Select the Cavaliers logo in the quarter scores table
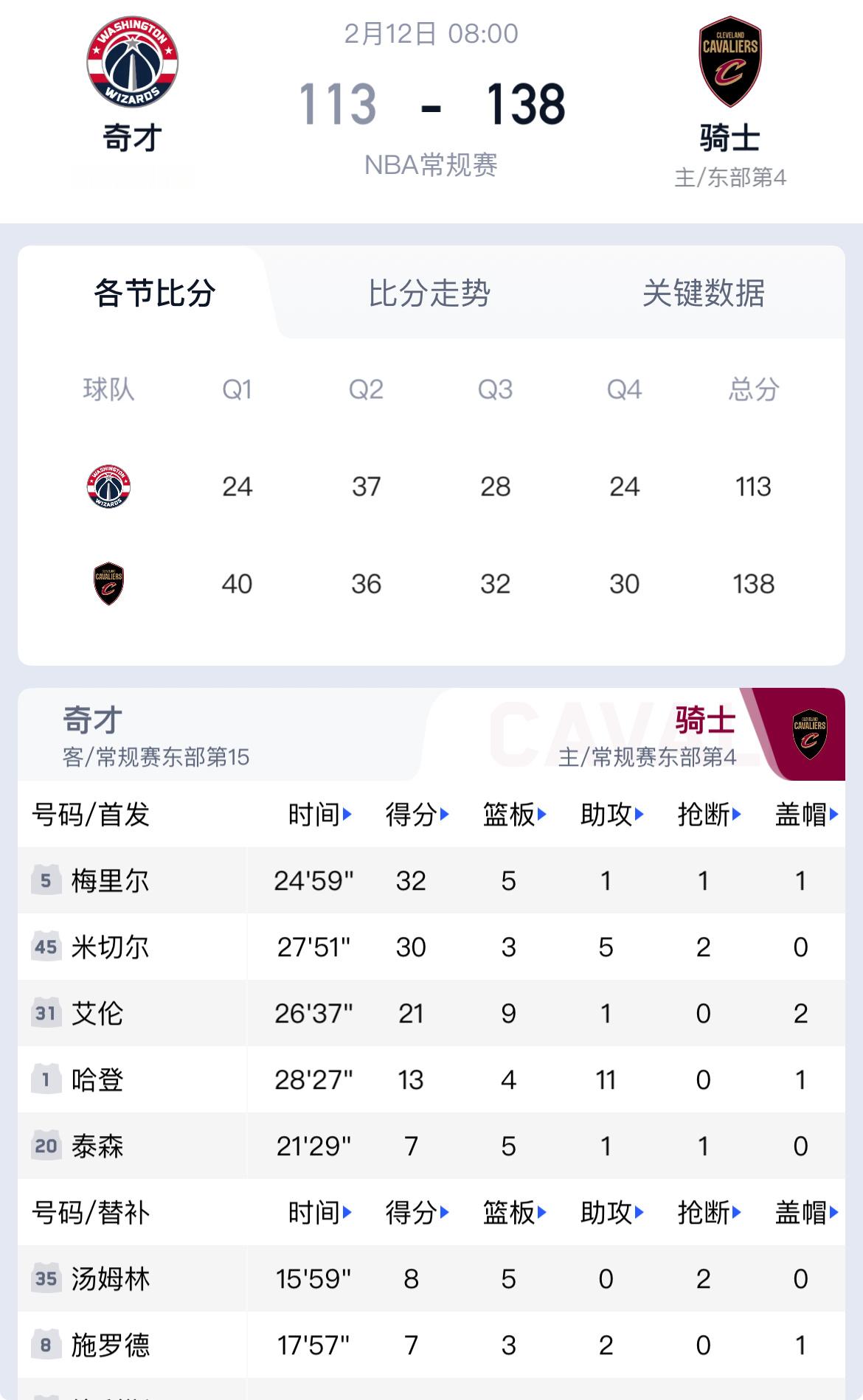 [x=108, y=583]
